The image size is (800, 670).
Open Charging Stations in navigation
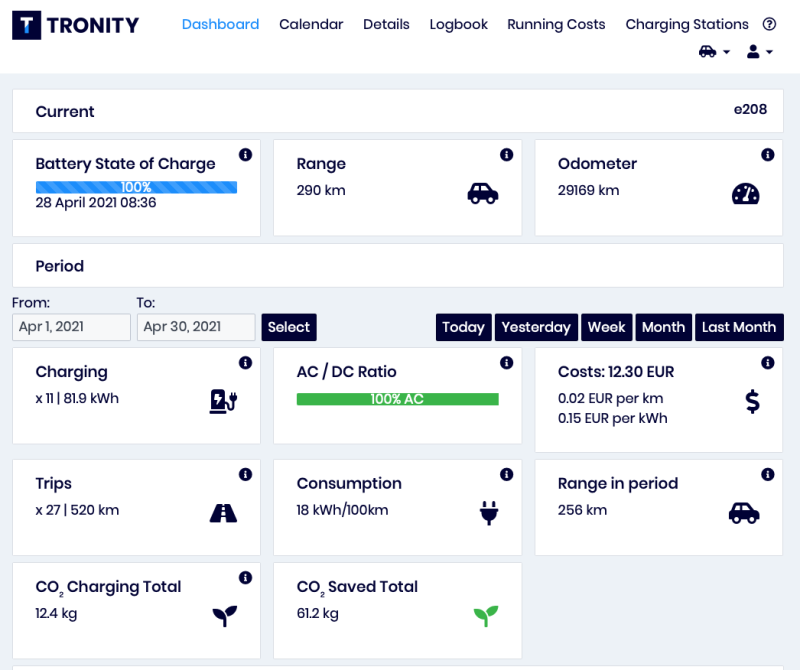pyautogui.click(x=686, y=25)
